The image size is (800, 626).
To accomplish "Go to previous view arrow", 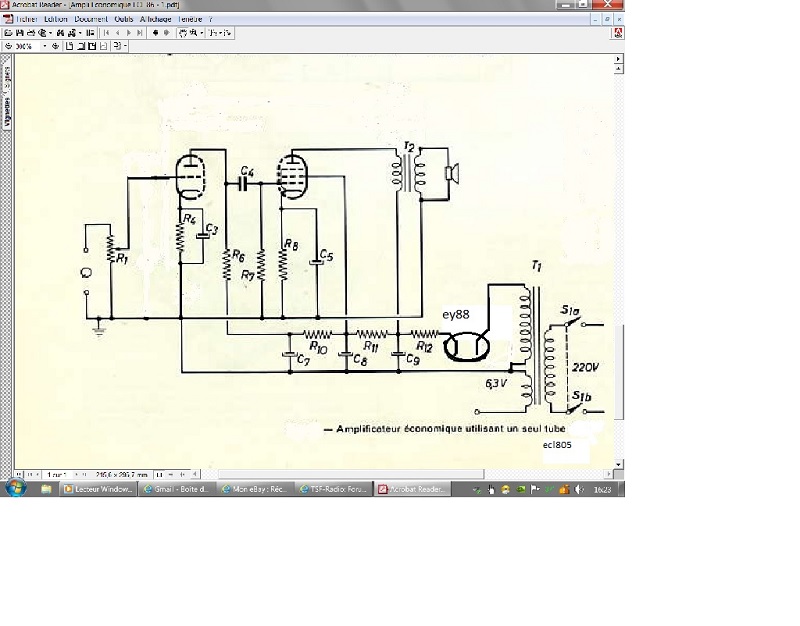I will pos(156,33).
